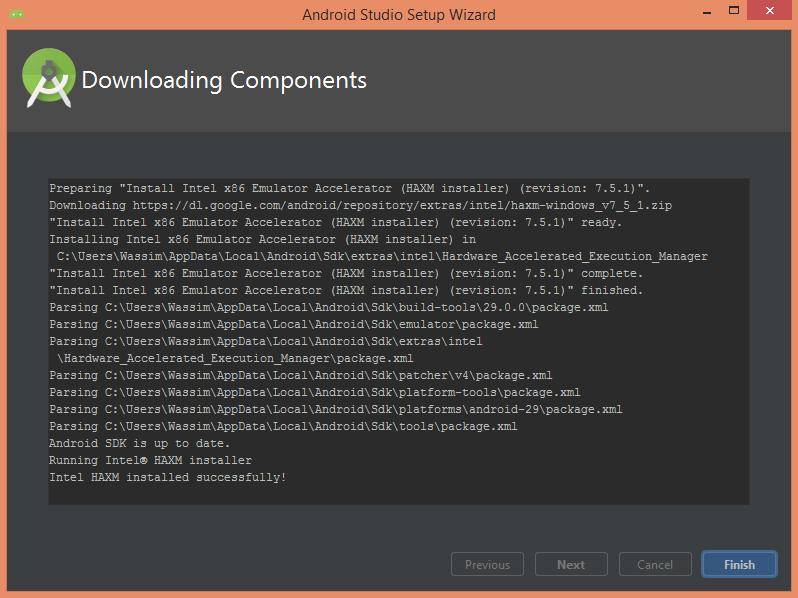Click the log line beginning 'Preparing "Install Intel x86'

[x=349, y=188]
